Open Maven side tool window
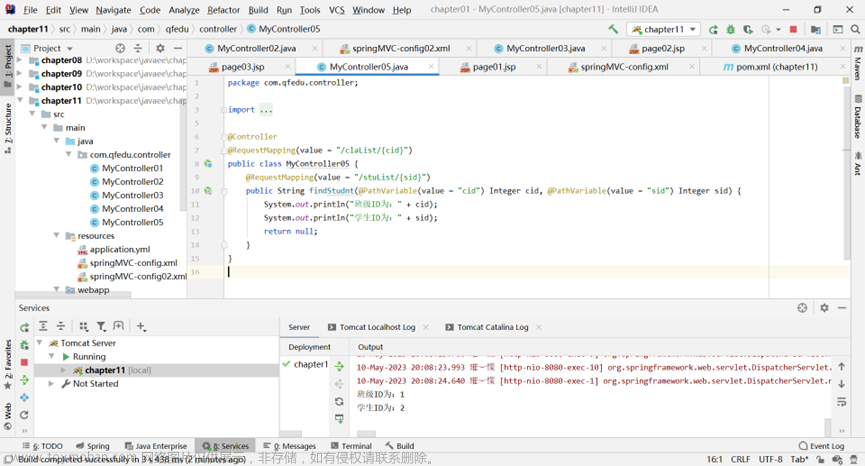The image size is (865, 466). point(858,63)
